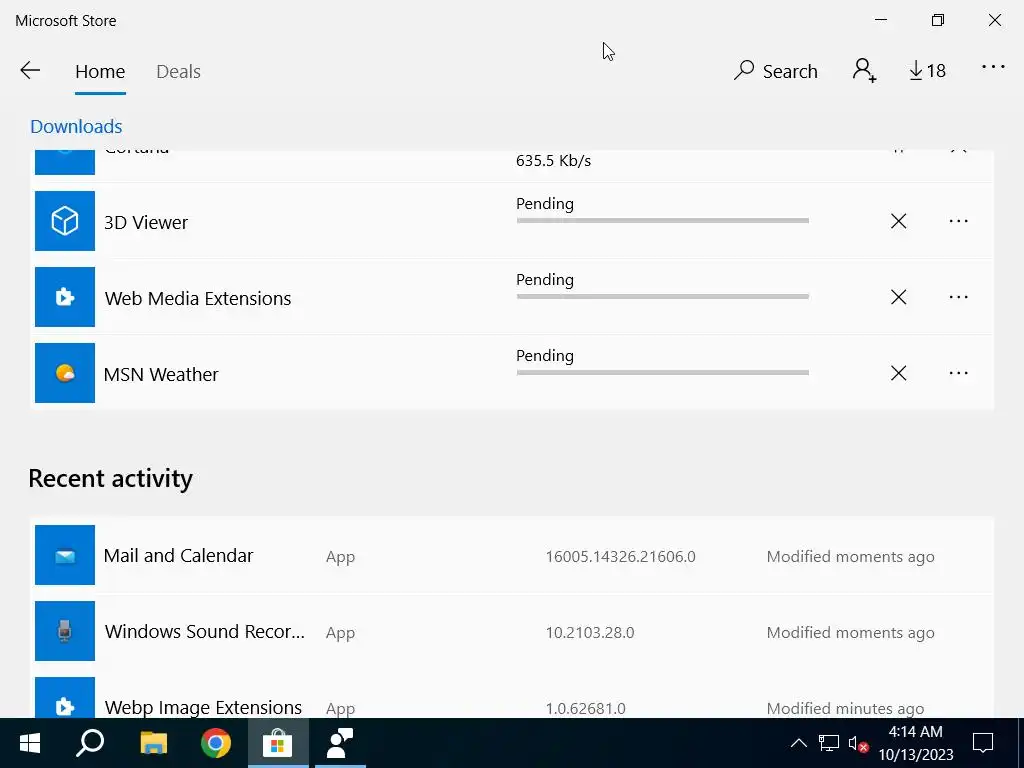Image resolution: width=1024 pixels, height=768 pixels.
Task: Open more options for MSN Weather
Action: click(x=959, y=373)
